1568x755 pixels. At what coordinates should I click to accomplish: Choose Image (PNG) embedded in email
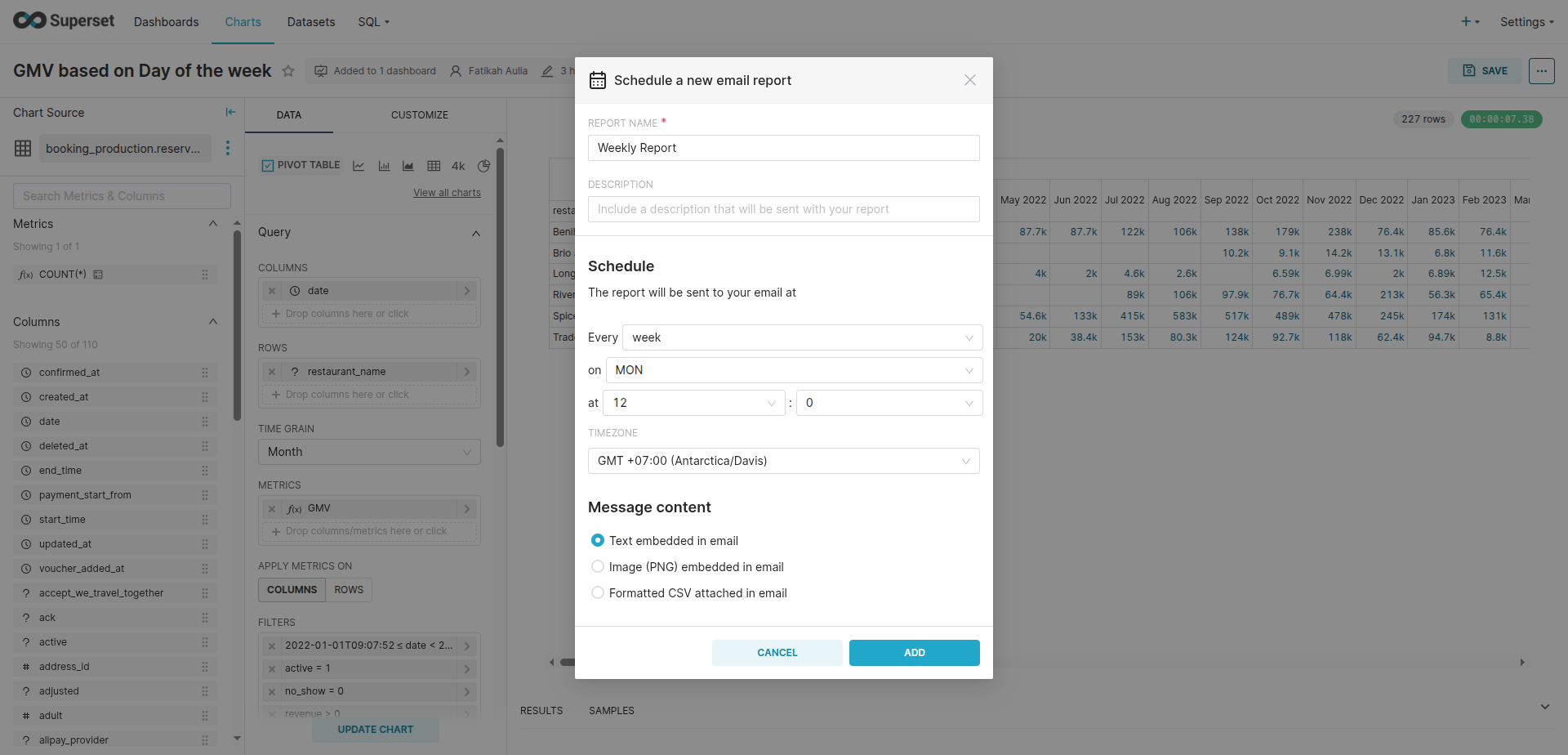598,566
